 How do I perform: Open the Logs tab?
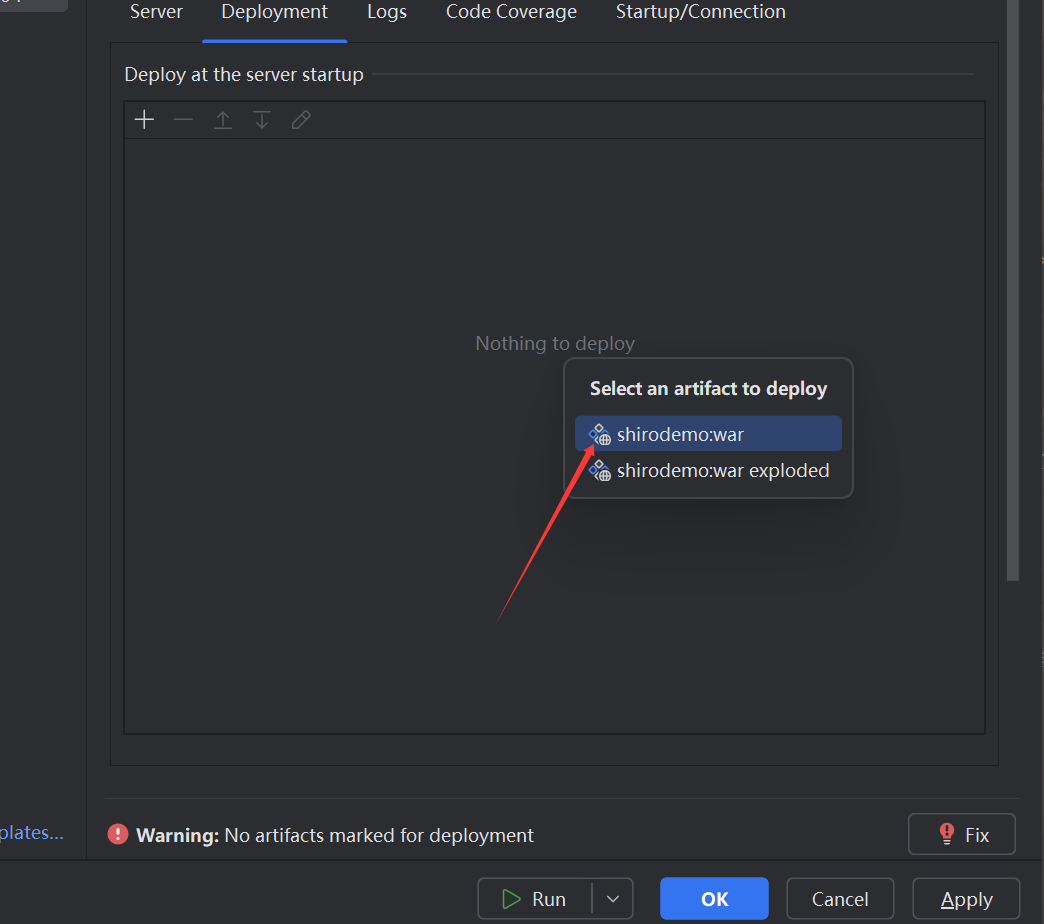click(387, 13)
